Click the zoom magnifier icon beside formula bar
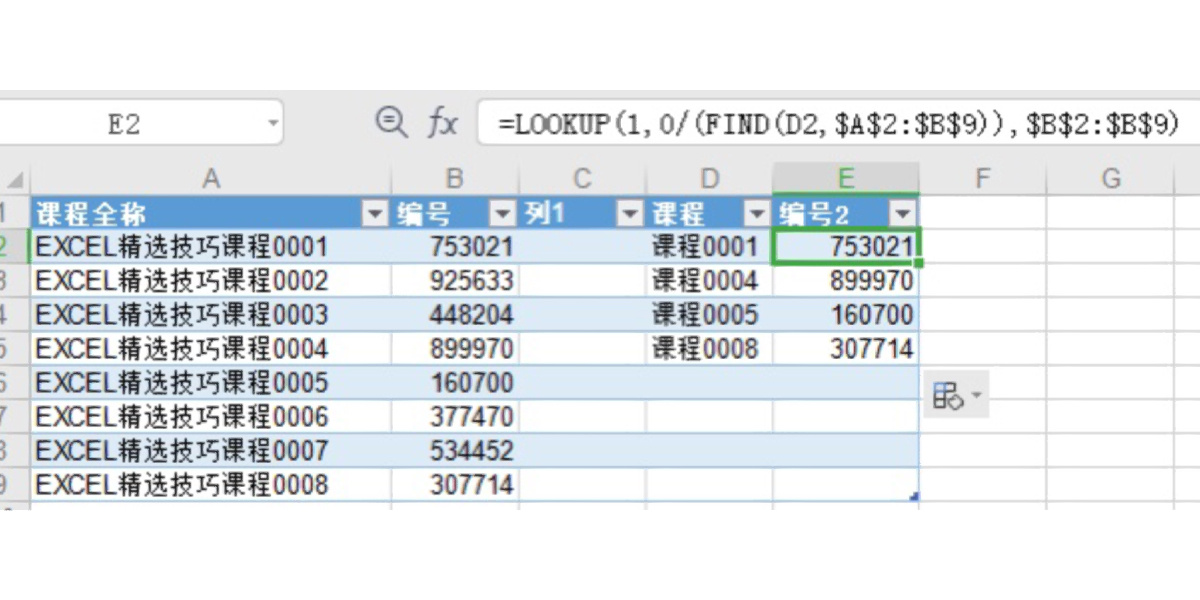Viewport: 1200px width, 600px height. (x=391, y=122)
